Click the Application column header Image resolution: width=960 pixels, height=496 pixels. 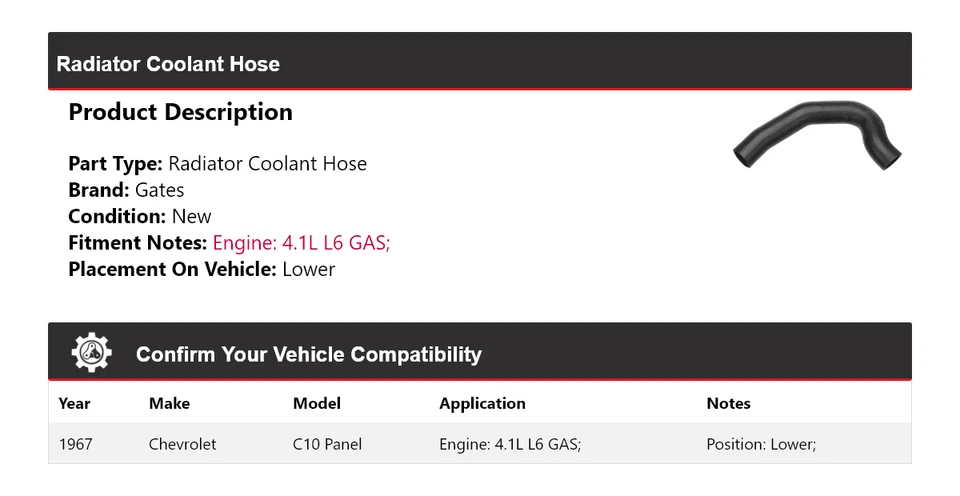tap(482, 403)
